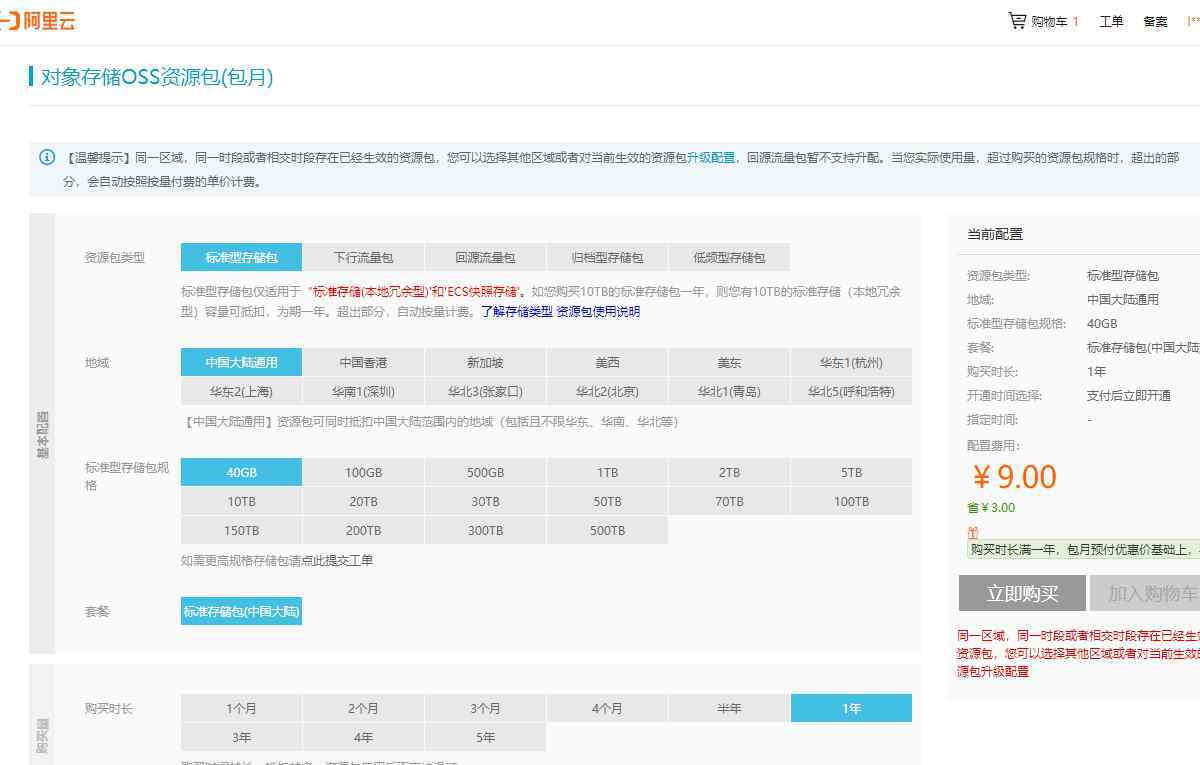
Task: Open the shopping cart icon
Action: [1017, 20]
